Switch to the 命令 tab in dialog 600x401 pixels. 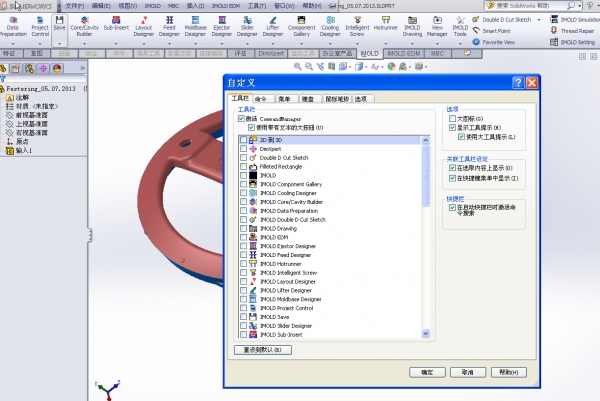tap(263, 99)
